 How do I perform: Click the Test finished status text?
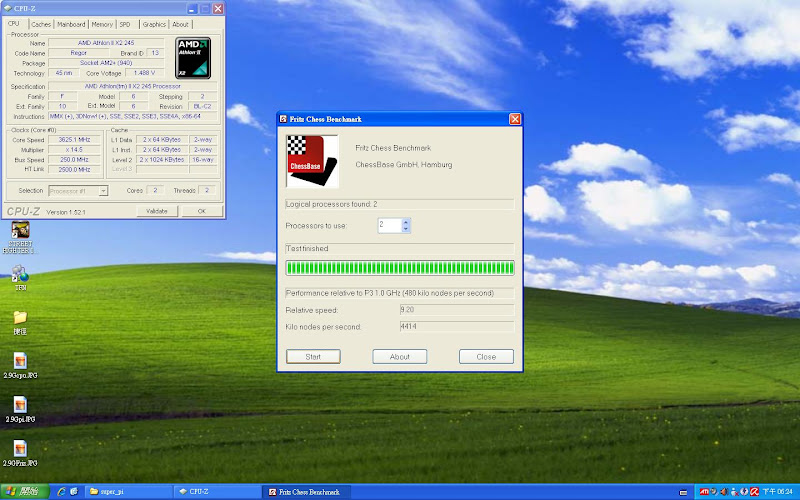307,248
